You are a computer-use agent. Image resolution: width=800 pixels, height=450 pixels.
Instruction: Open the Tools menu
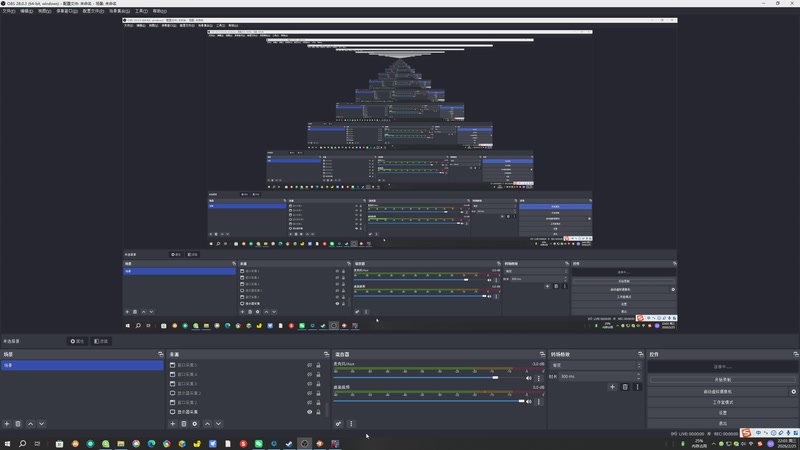pyautogui.click(x=141, y=11)
